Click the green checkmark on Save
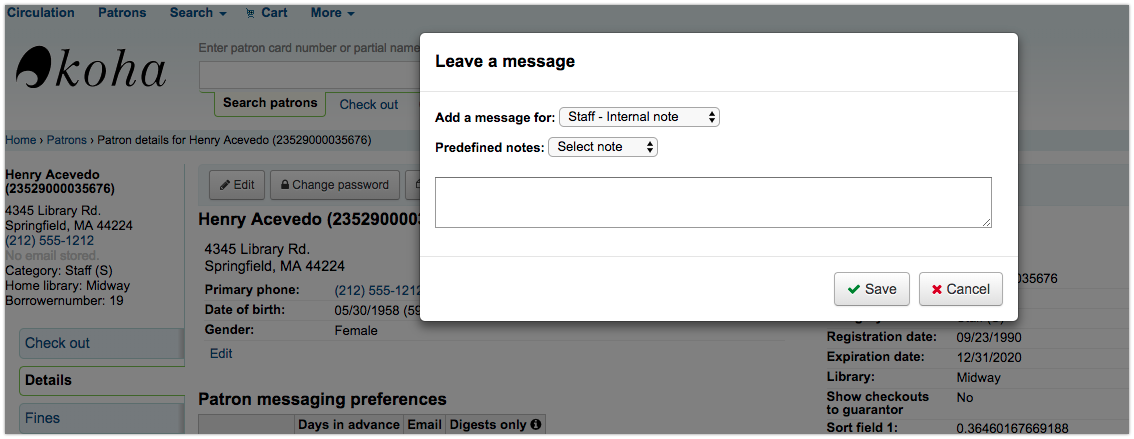The width and height of the screenshot is (1134, 439). point(853,289)
